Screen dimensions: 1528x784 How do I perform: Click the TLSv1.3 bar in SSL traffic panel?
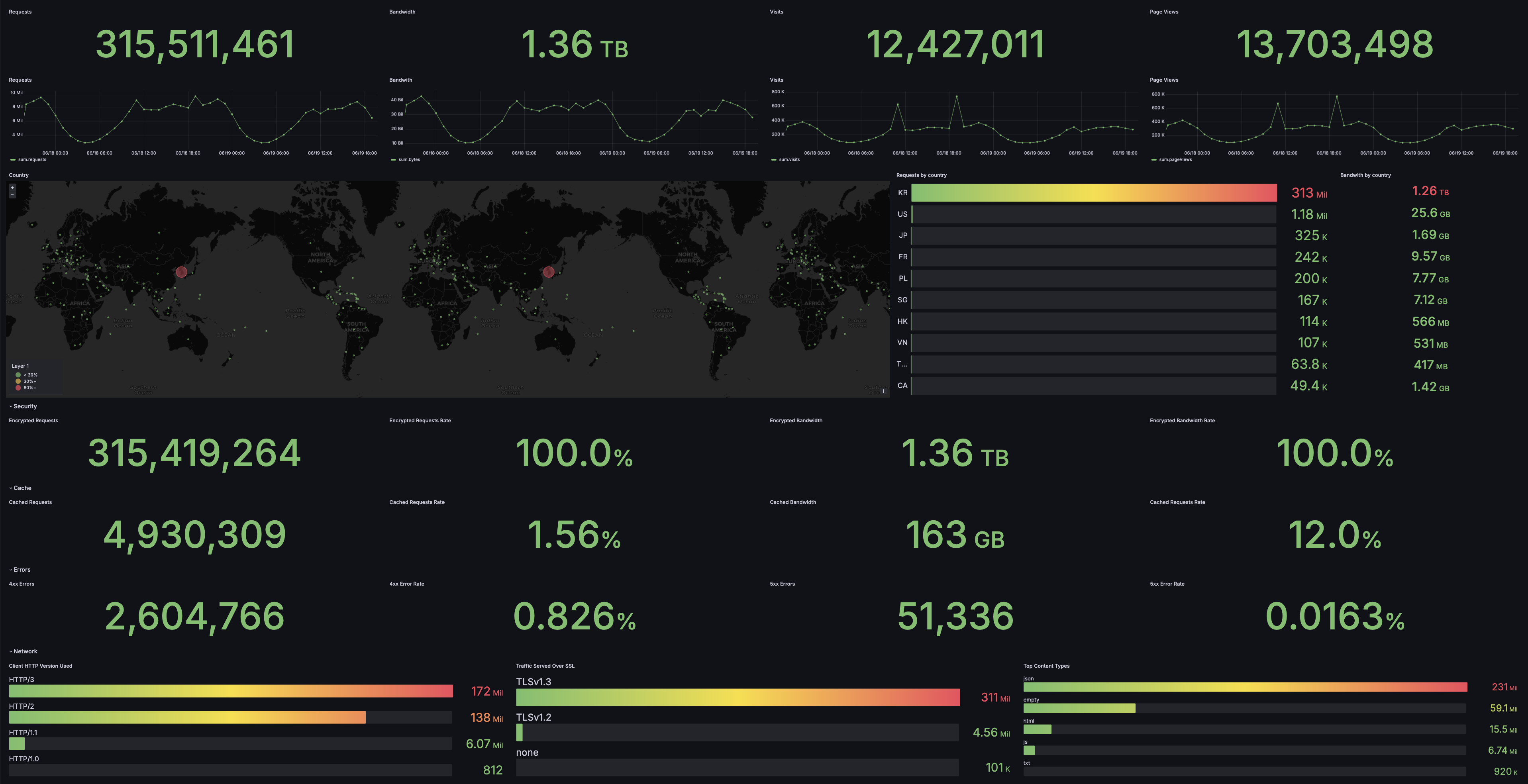738,698
